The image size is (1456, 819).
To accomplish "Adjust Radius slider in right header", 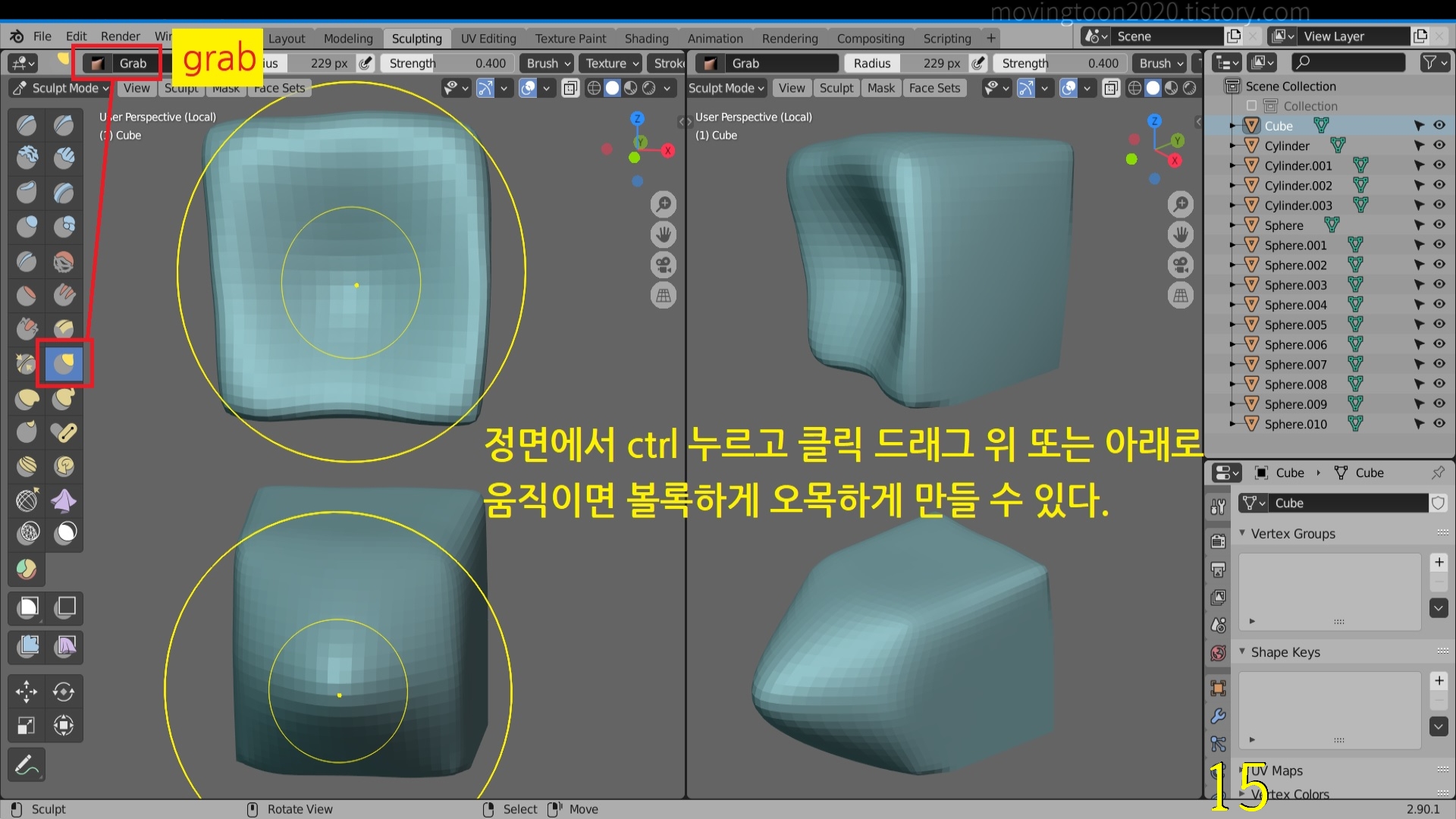I will pos(906,63).
